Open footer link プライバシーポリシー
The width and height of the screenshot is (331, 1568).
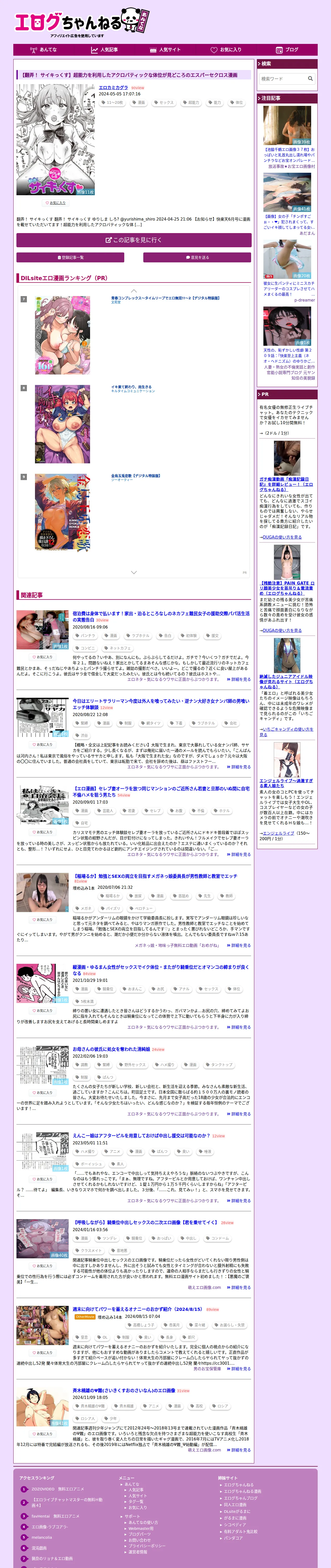(x=147, y=1546)
